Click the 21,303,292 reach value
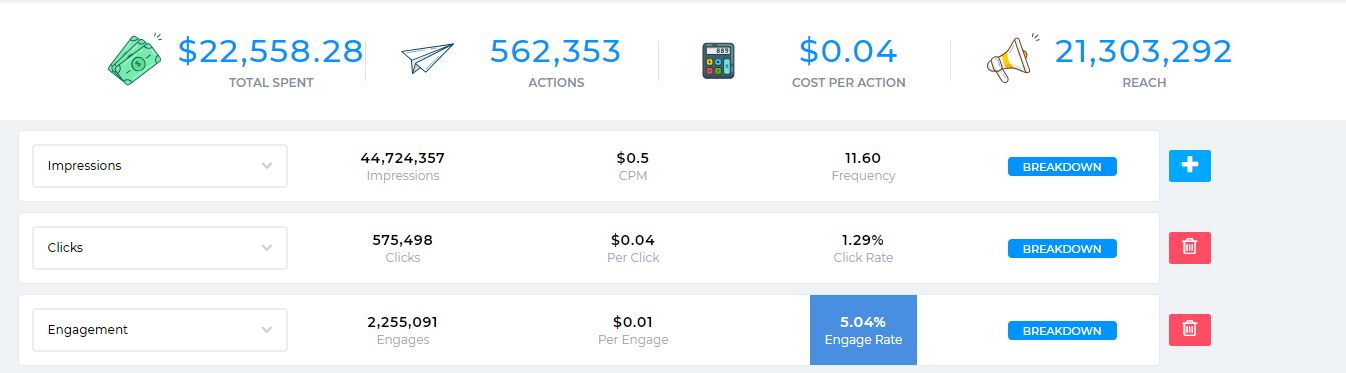The image size is (1346, 373). [1143, 51]
